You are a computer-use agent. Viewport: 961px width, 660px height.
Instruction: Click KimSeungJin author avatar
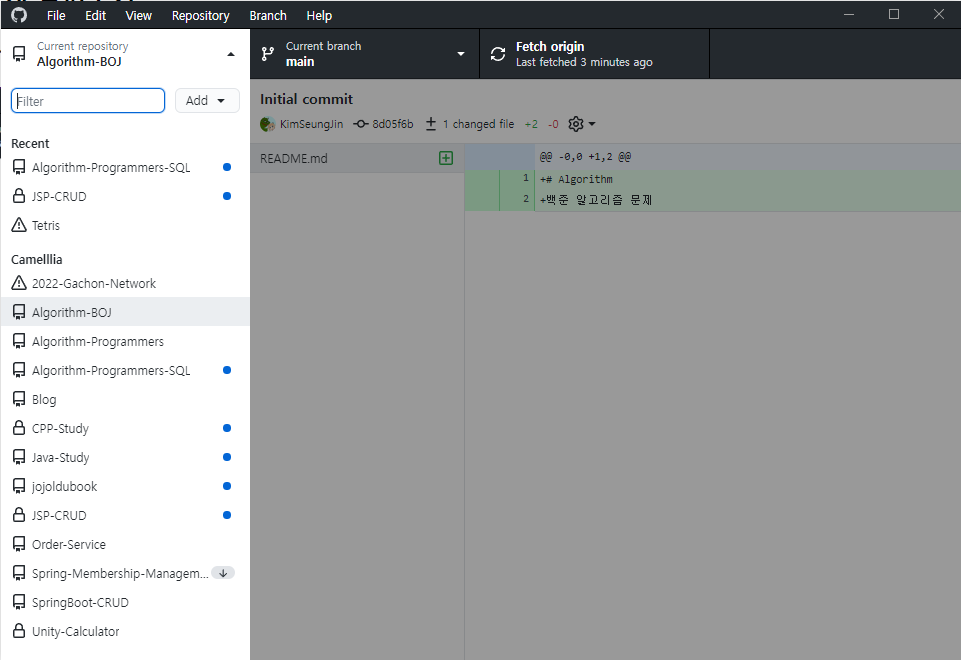[267, 124]
